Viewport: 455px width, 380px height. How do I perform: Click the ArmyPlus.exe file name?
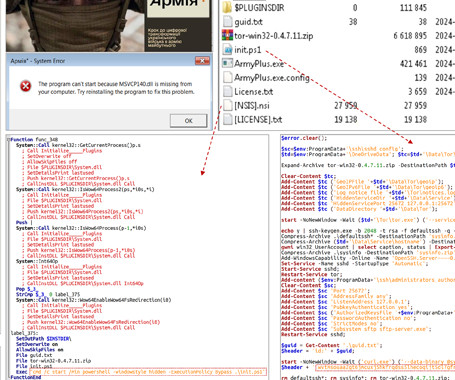click(259, 63)
